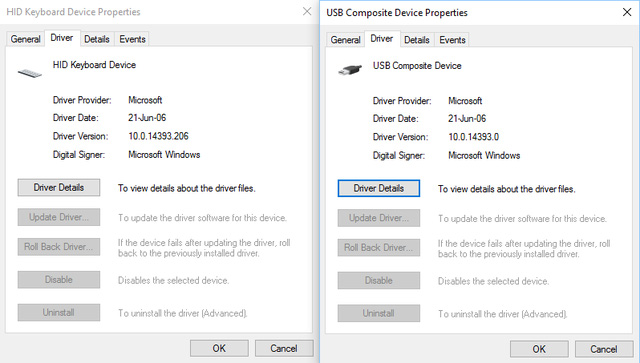Click Driver Details in USB Composite window
640x363 pixels.
[379, 188]
